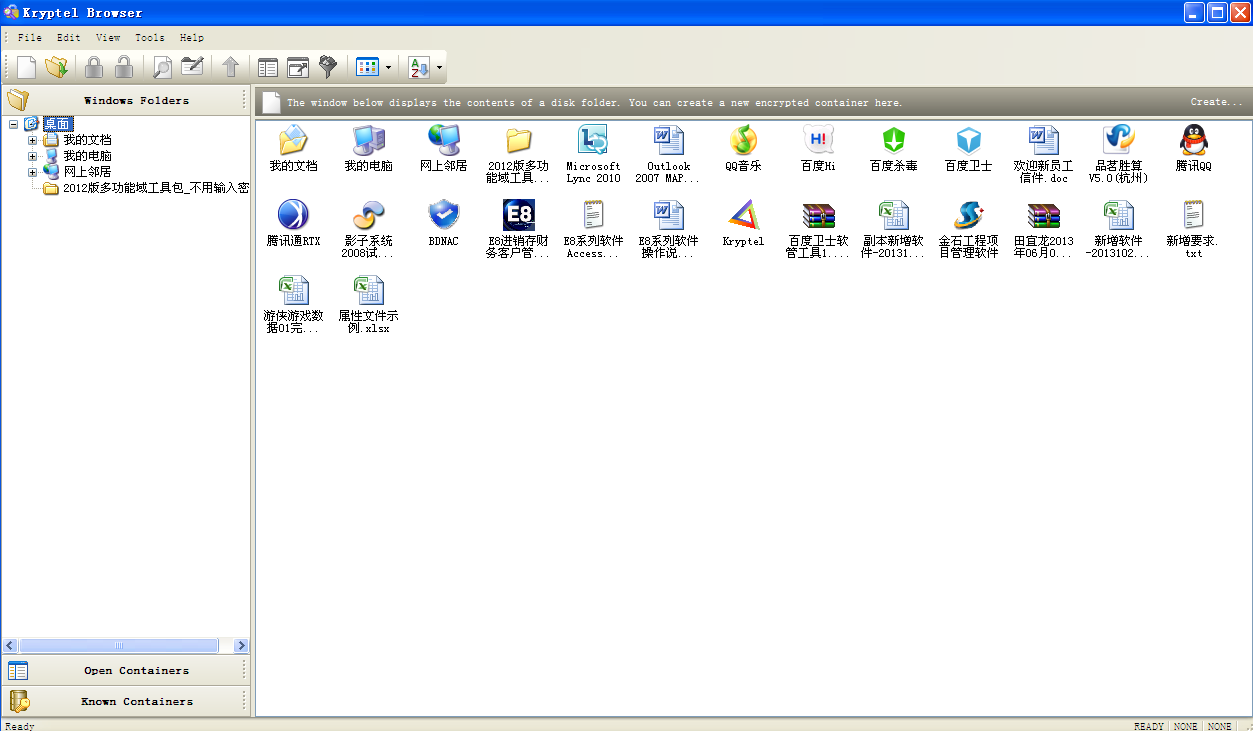Screen dimensions: 1253x731
Task: Select the 新增要求.txt file
Action: tap(1193, 229)
